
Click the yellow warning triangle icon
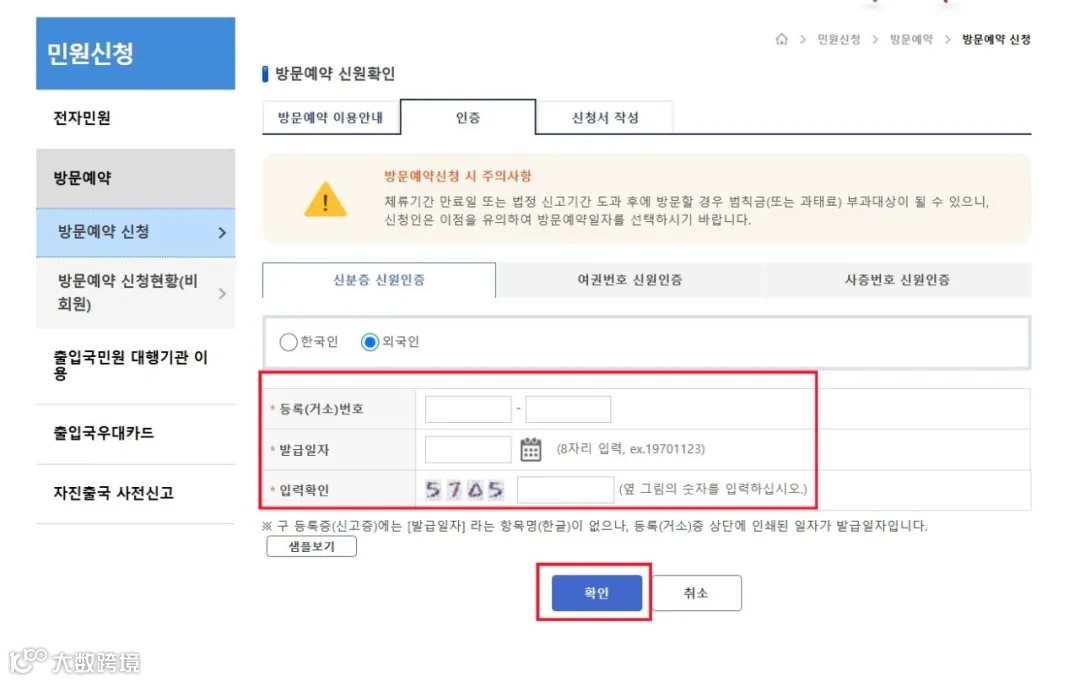[x=325, y=200]
